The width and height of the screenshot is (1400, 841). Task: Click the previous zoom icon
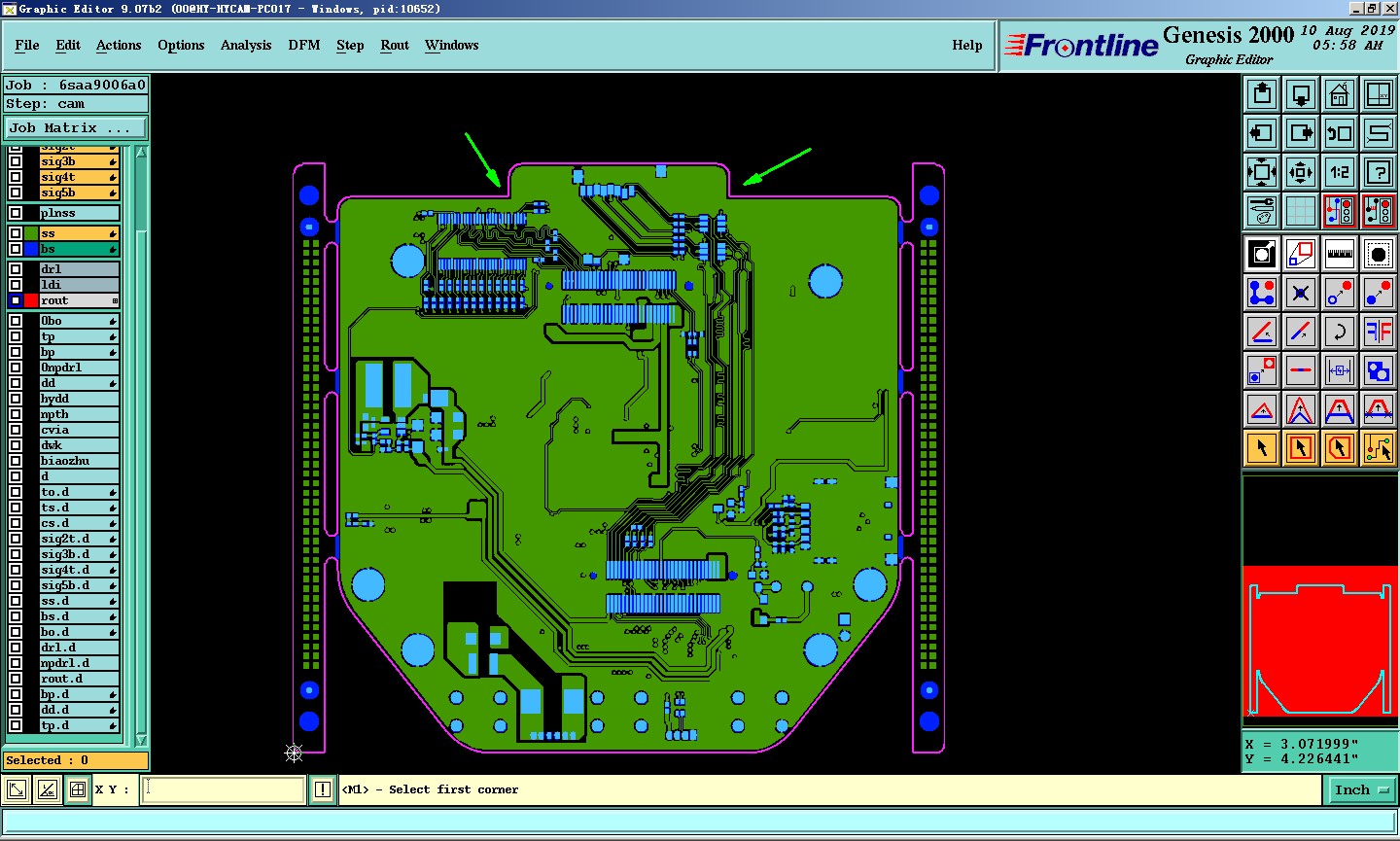click(1340, 133)
